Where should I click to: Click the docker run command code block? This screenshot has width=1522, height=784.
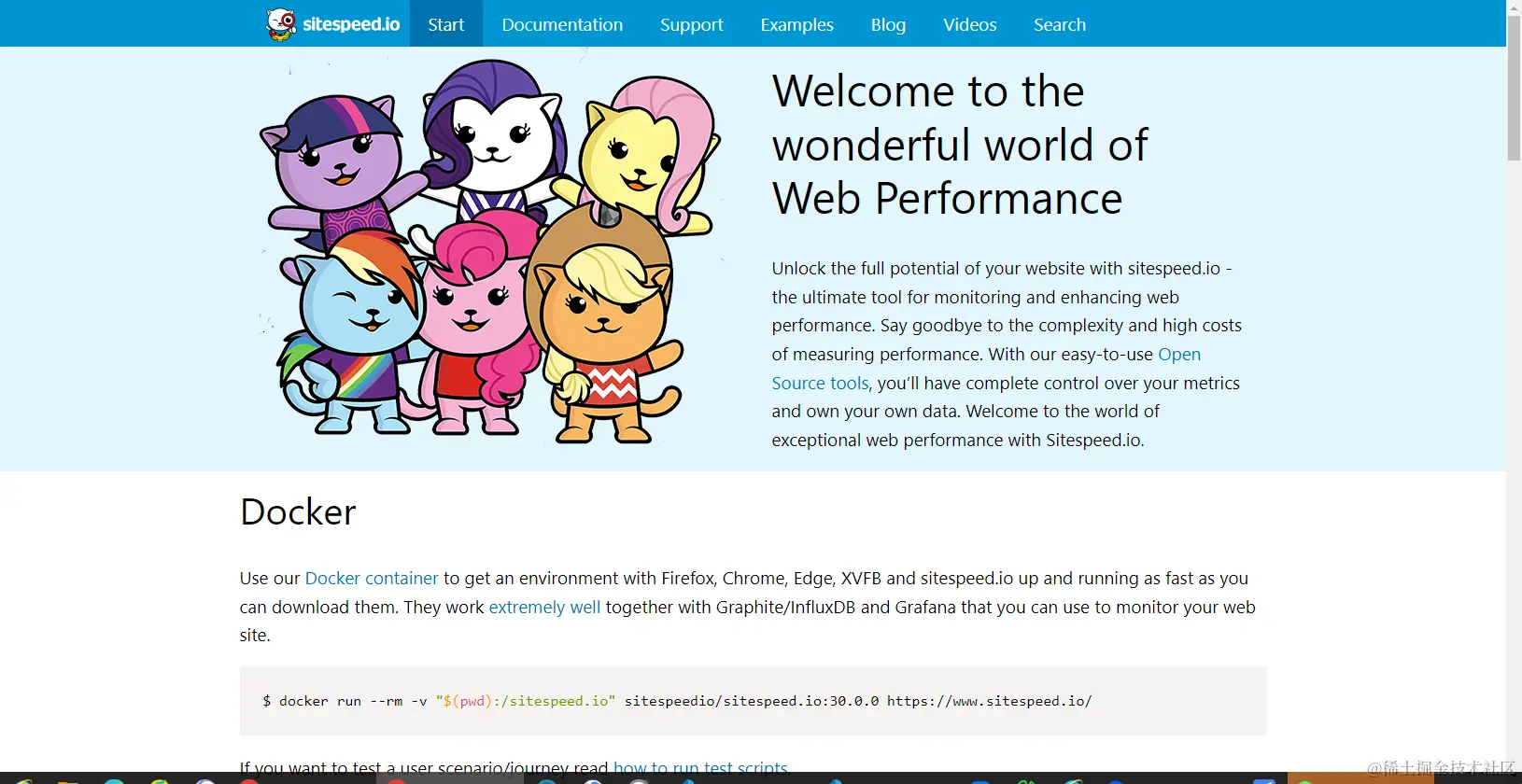753,701
